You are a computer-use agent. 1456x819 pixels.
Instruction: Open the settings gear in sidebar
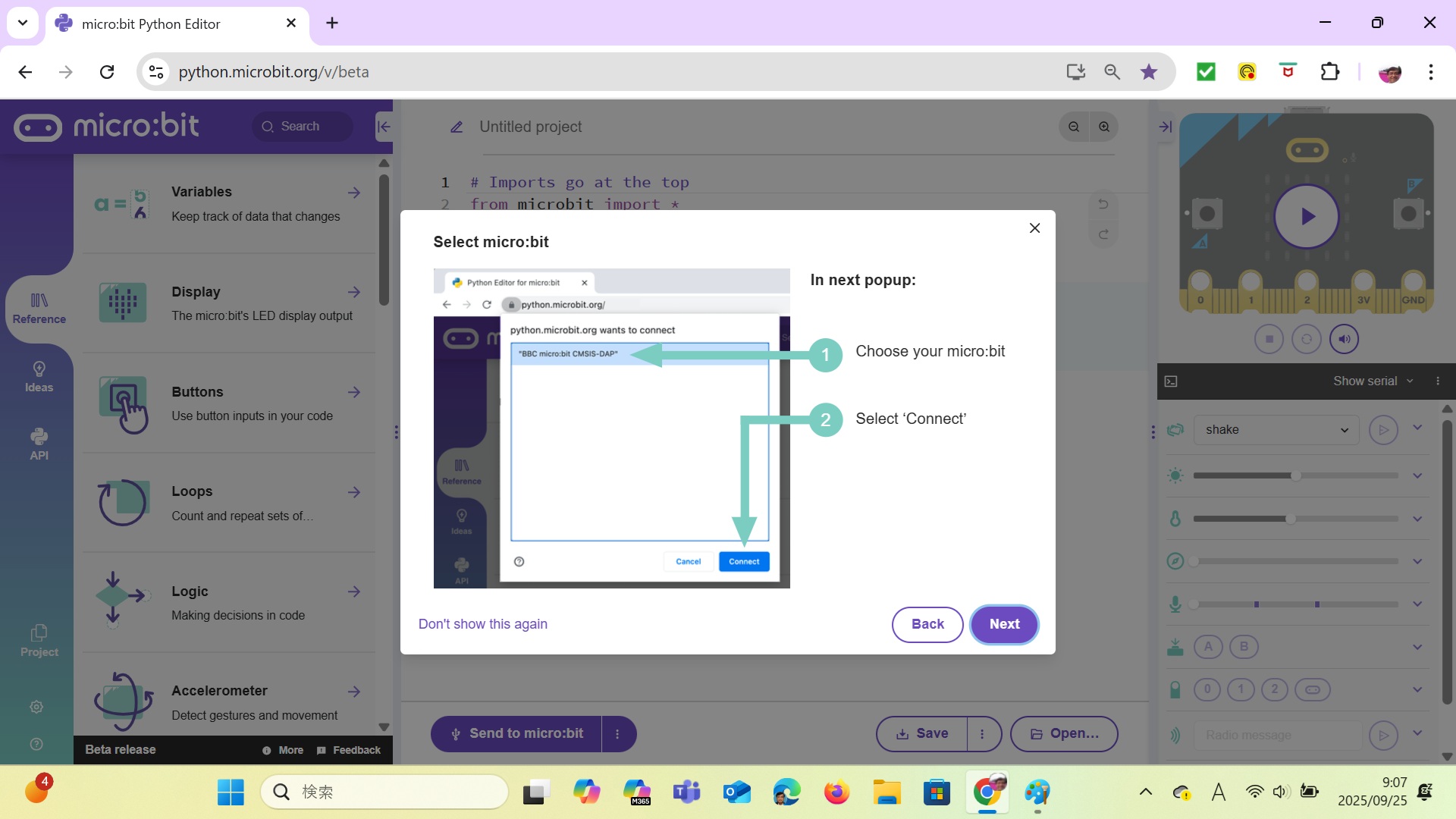[36, 707]
